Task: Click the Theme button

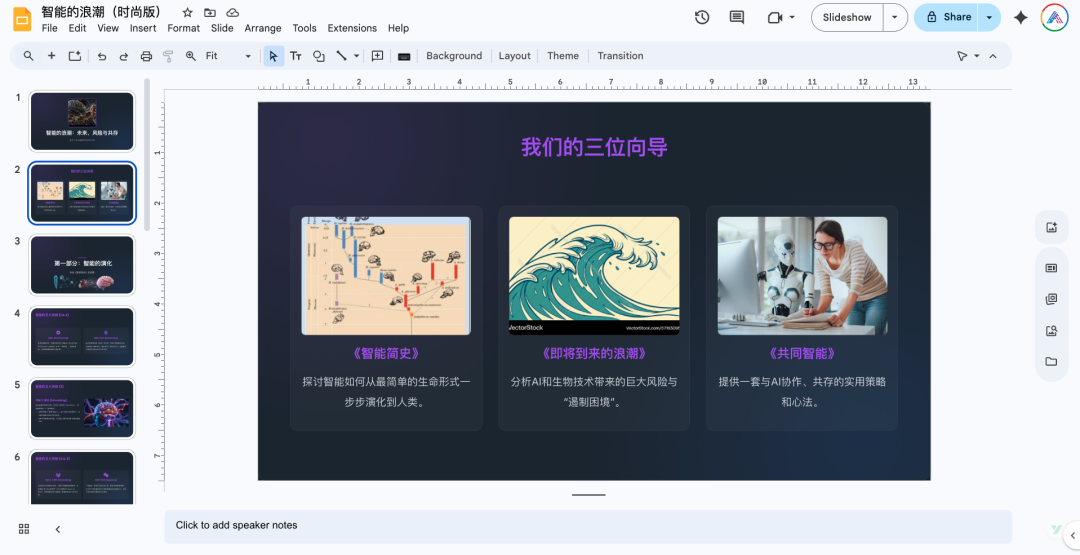Action: [563, 56]
